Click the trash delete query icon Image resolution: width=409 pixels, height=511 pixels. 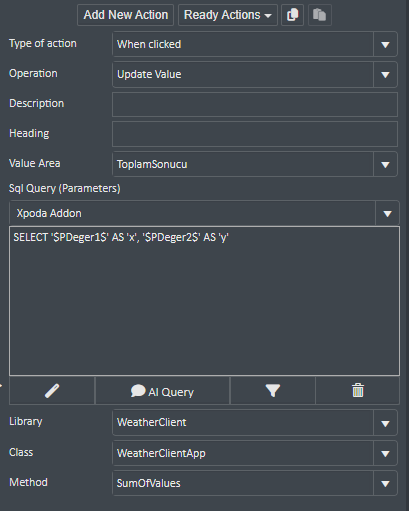click(x=358, y=391)
